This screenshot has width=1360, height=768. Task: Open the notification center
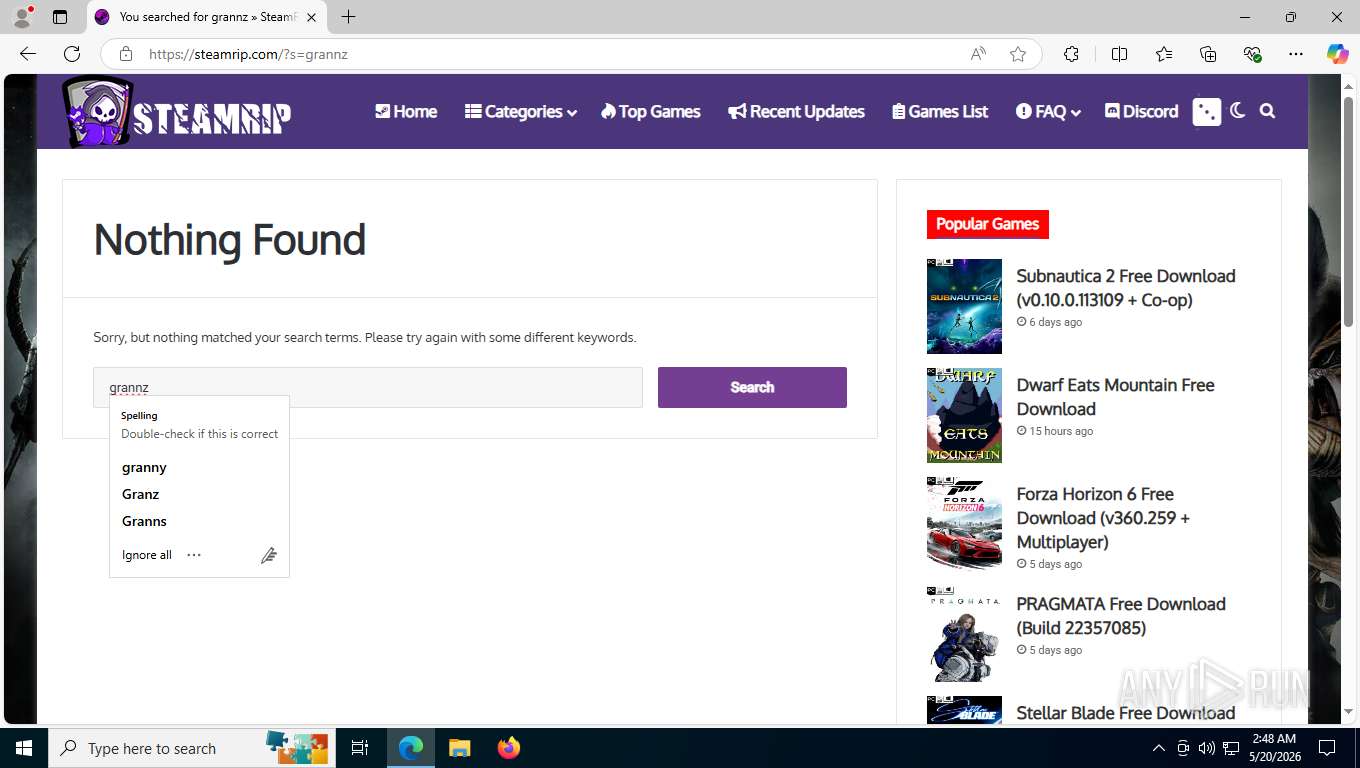click(1327, 748)
